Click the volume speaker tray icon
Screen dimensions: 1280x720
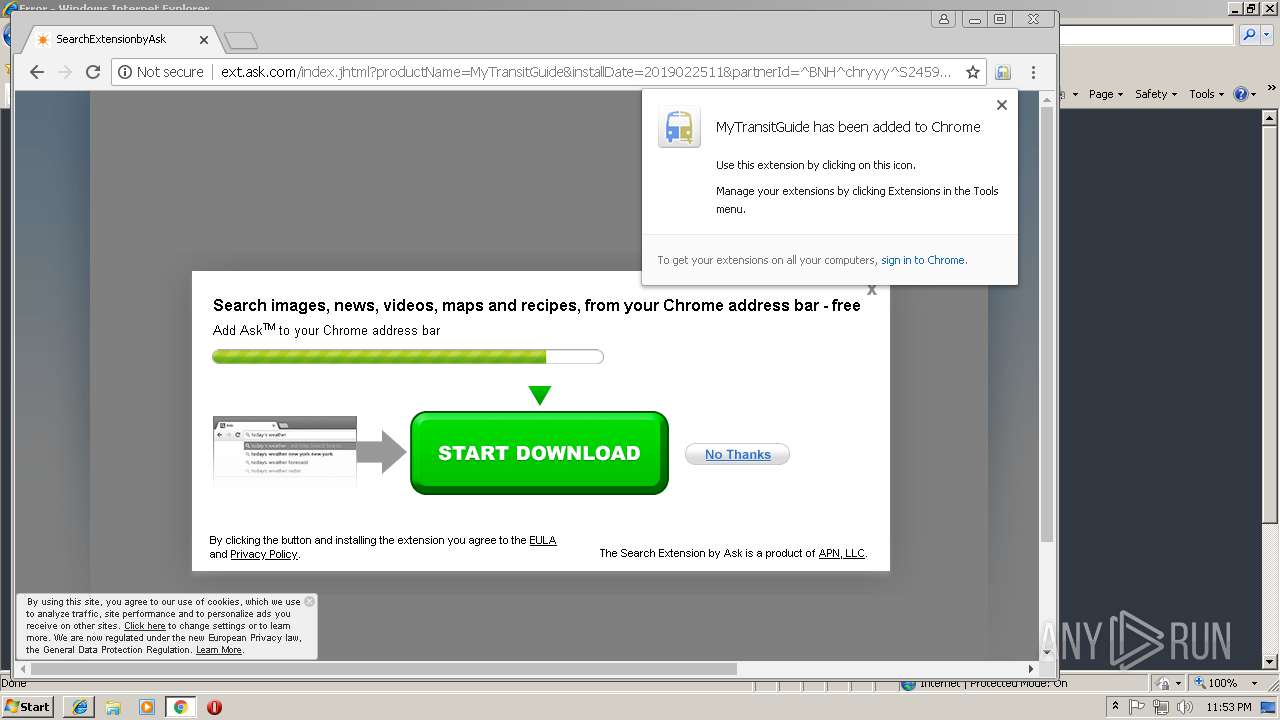coord(1185,707)
